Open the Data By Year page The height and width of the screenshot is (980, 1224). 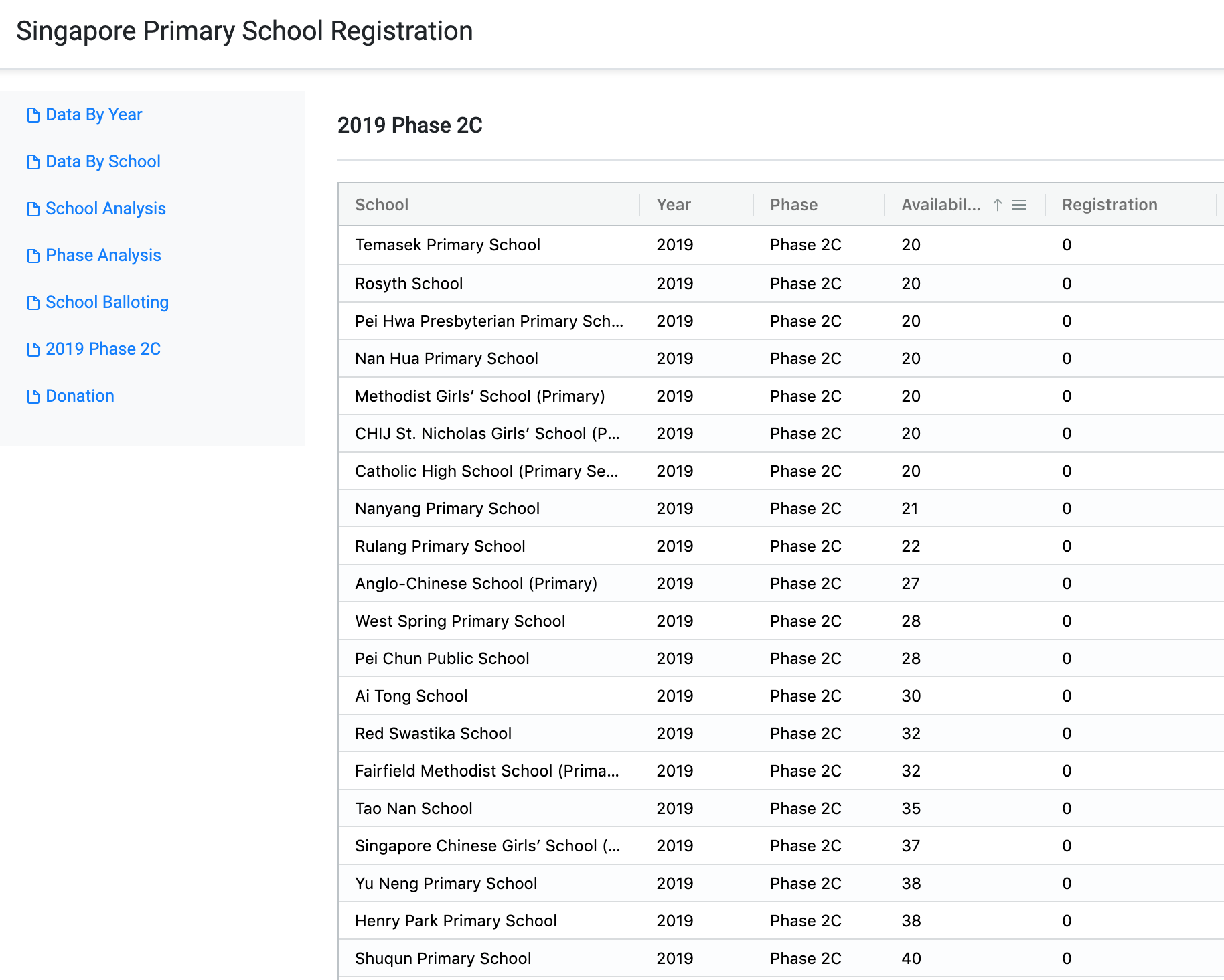pos(94,115)
